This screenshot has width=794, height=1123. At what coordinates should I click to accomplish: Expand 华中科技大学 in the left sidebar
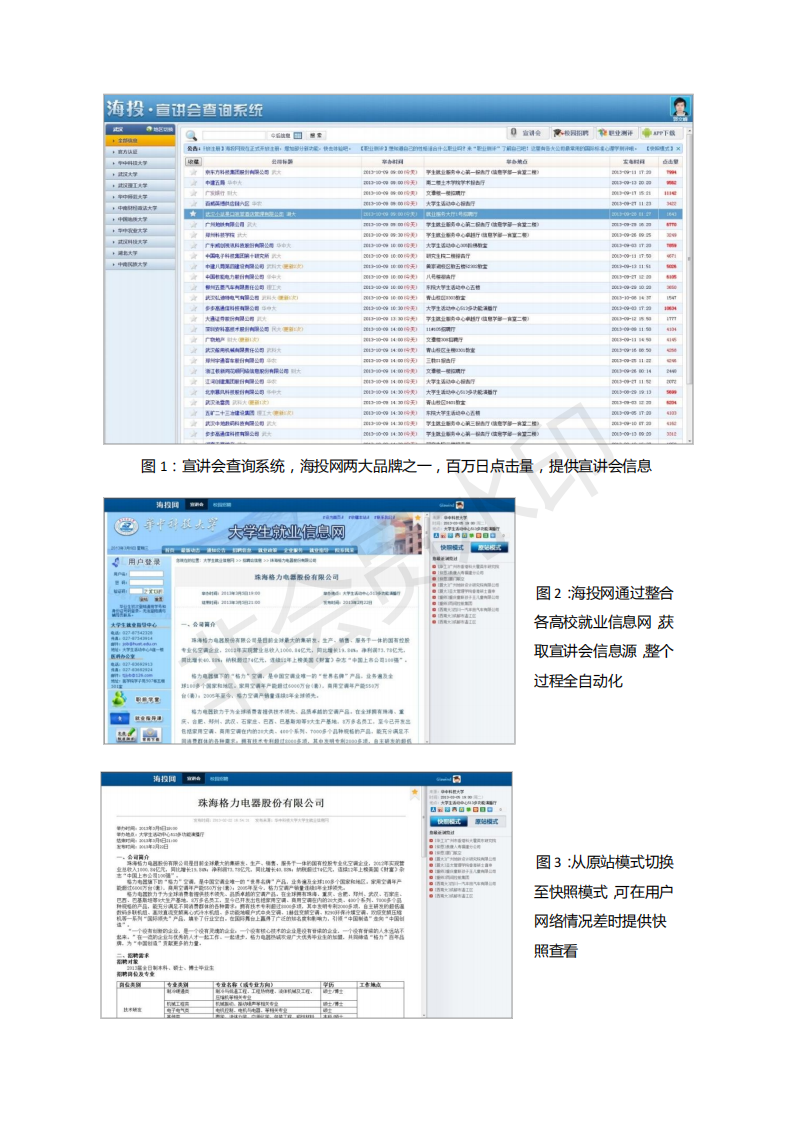click(x=140, y=163)
